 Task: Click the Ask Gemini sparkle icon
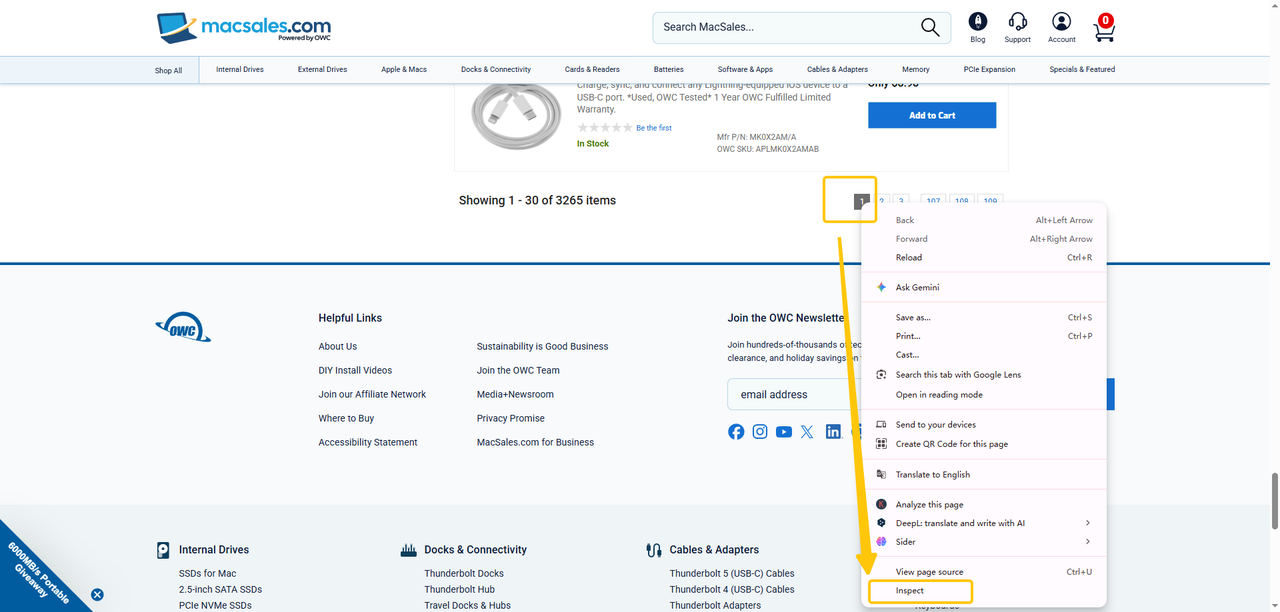pos(881,287)
